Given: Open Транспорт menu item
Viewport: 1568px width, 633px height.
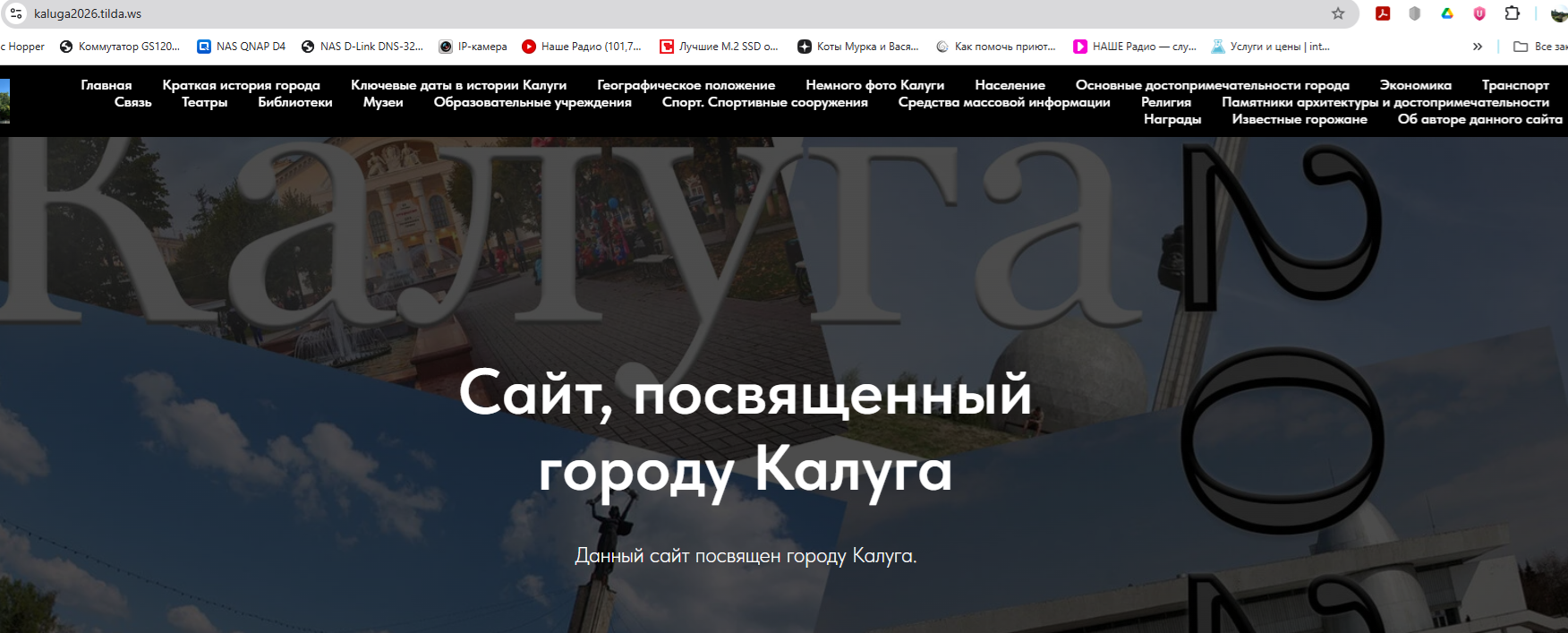Looking at the screenshot, I should (x=1515, y=85).
